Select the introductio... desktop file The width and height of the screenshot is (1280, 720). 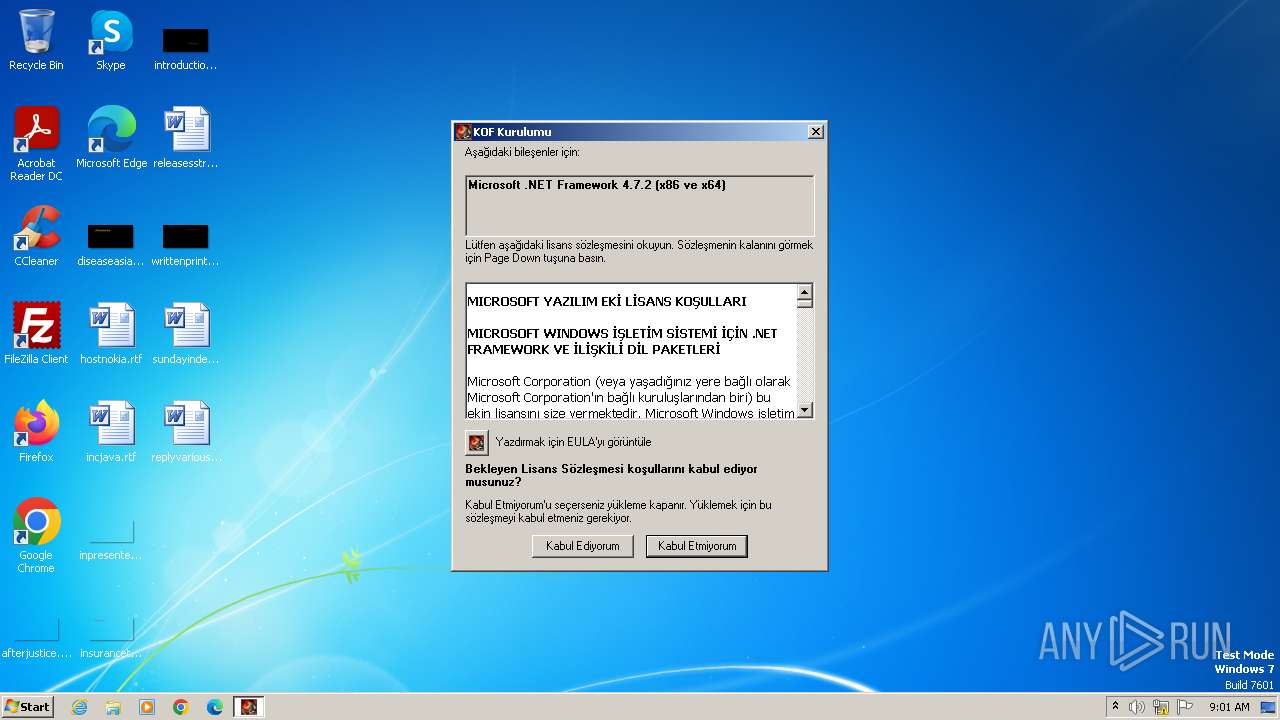click(185, 48)
